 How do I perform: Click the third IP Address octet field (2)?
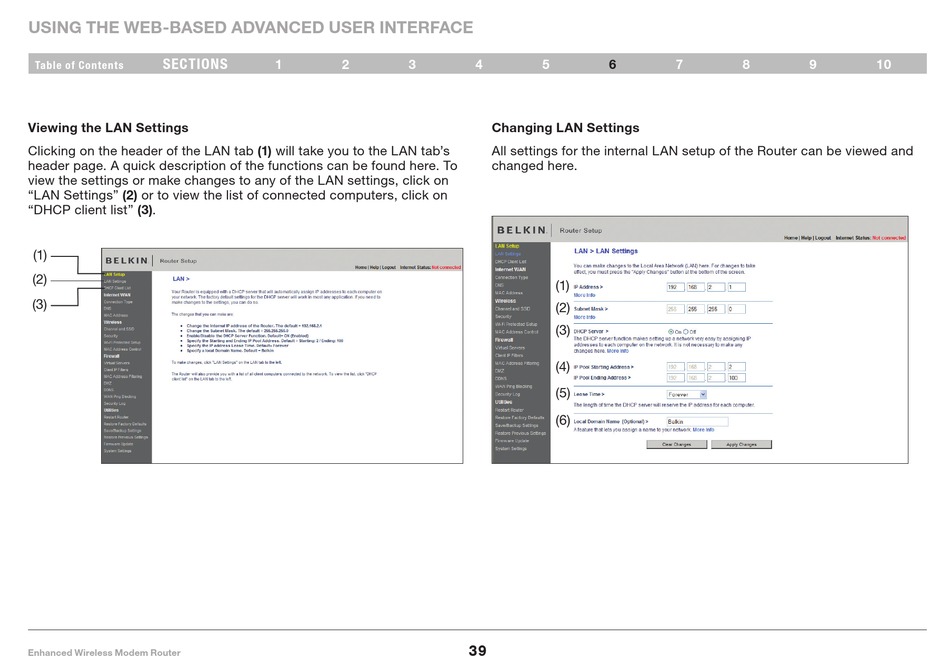(716, 287)
